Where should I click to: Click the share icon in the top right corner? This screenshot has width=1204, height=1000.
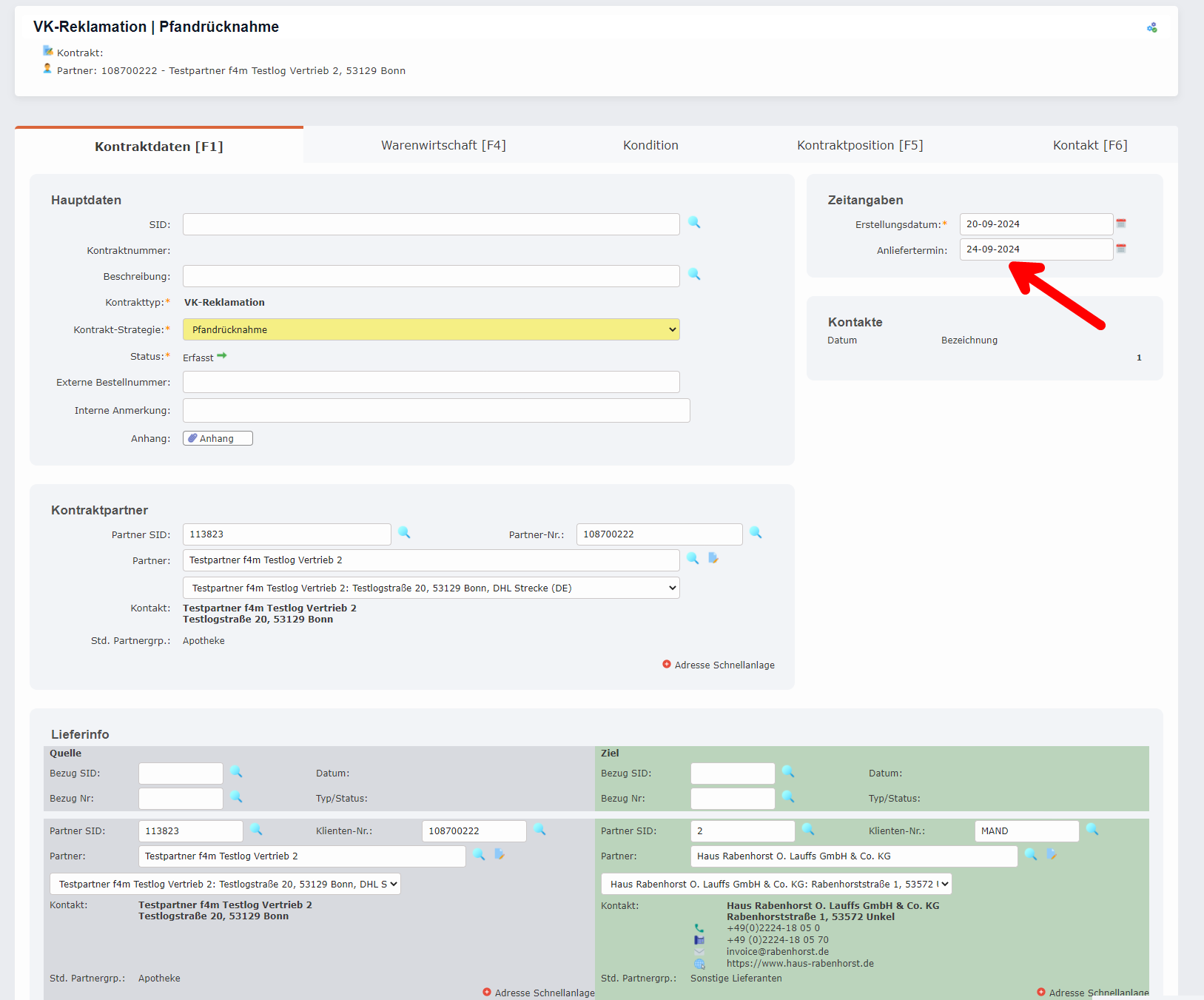point(1151,27)
